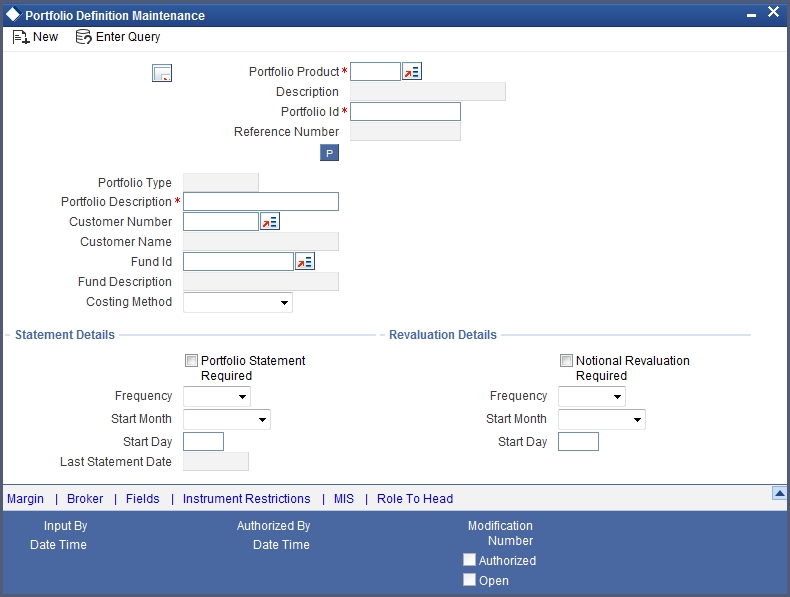Enable Notional Revaluation Required checkbox
The height and width of the screenshot is (597, 790).
point(566,360)
